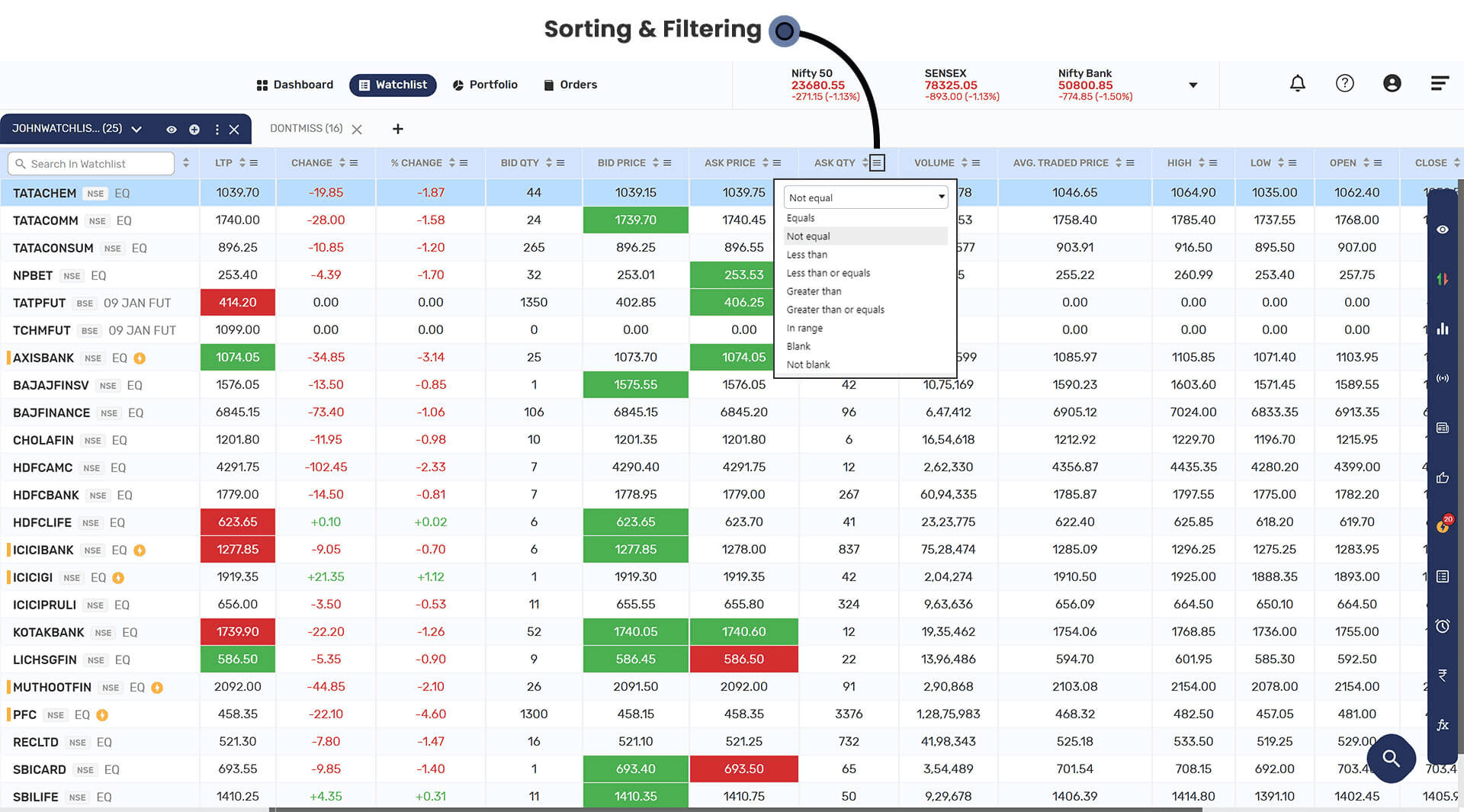Open the filter menu icon for HIGH column
The width and height of the screenshot is (1464, 812).
1213,163
